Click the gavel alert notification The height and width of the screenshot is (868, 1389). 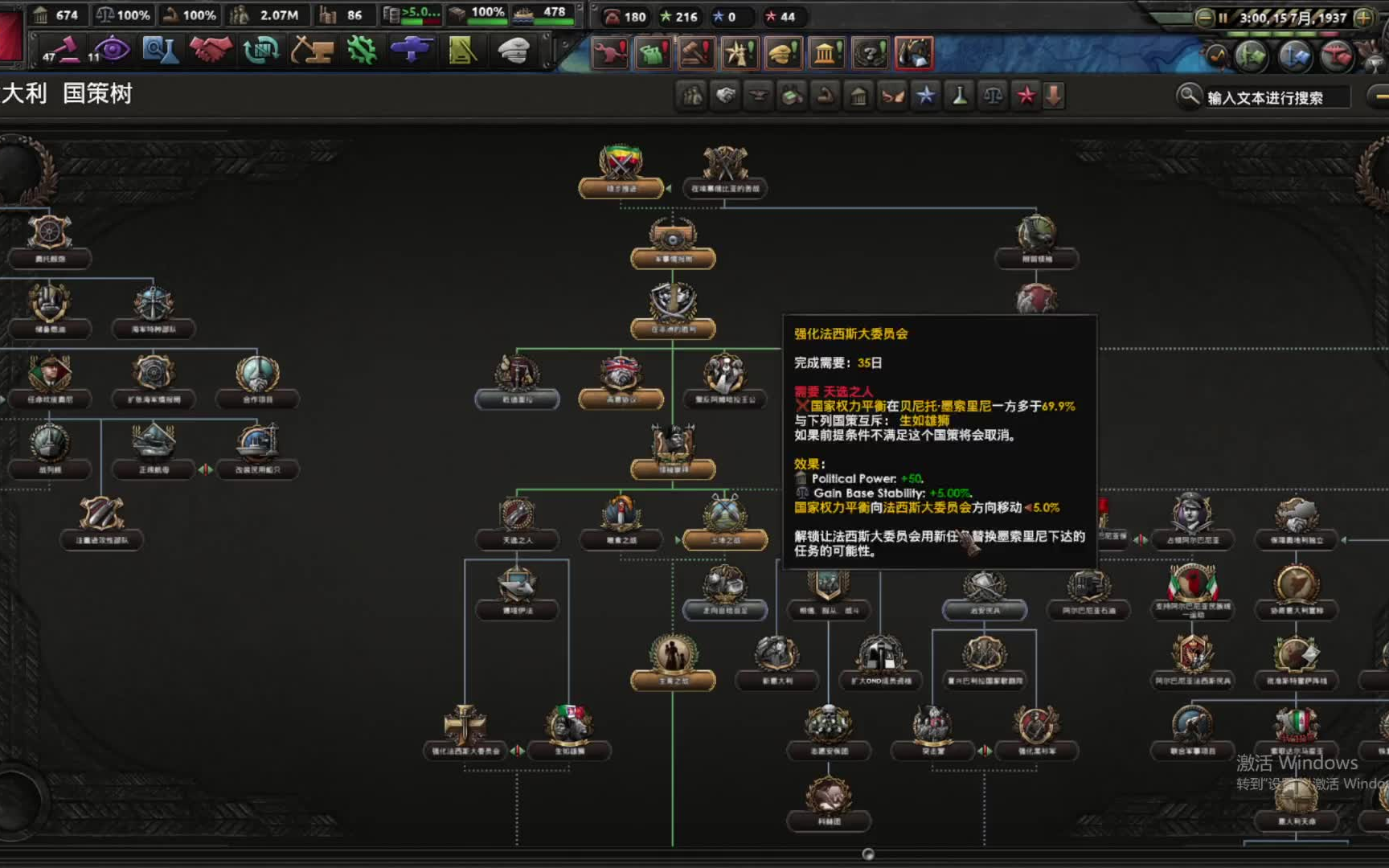pos(697,54)
